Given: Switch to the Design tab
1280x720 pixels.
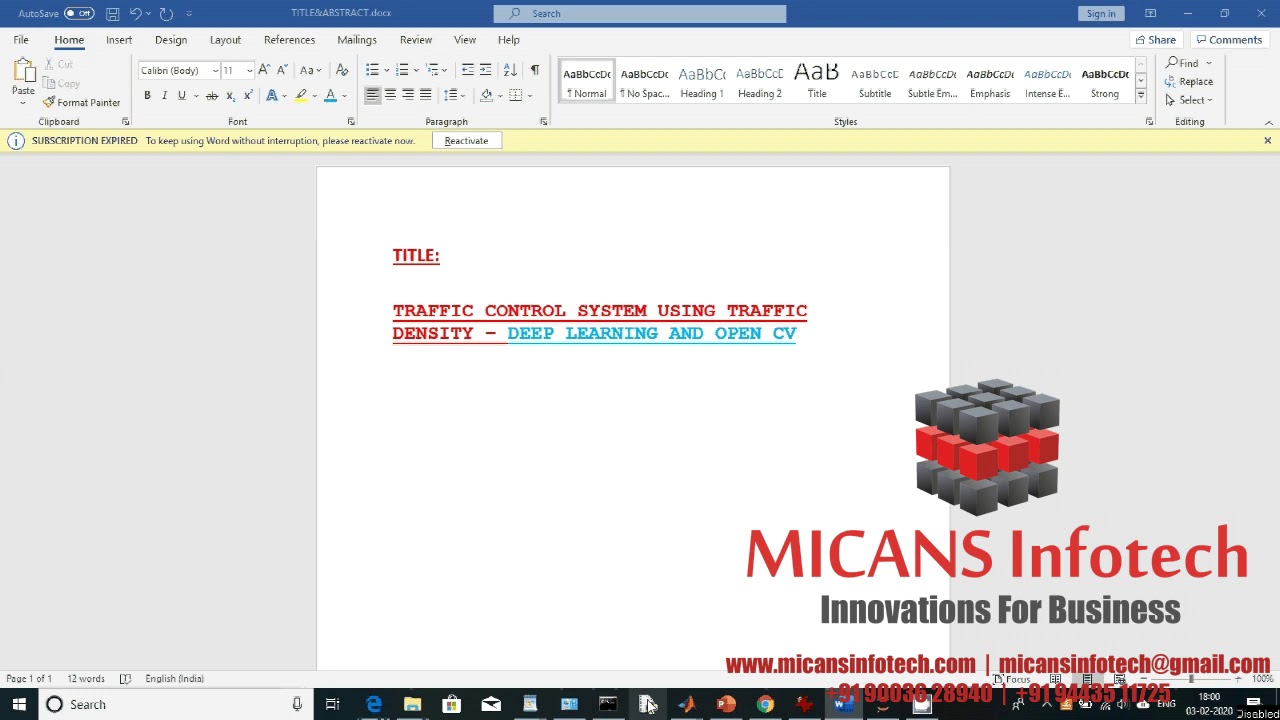Looking at the screenshot, I should [x=171, y=40].
